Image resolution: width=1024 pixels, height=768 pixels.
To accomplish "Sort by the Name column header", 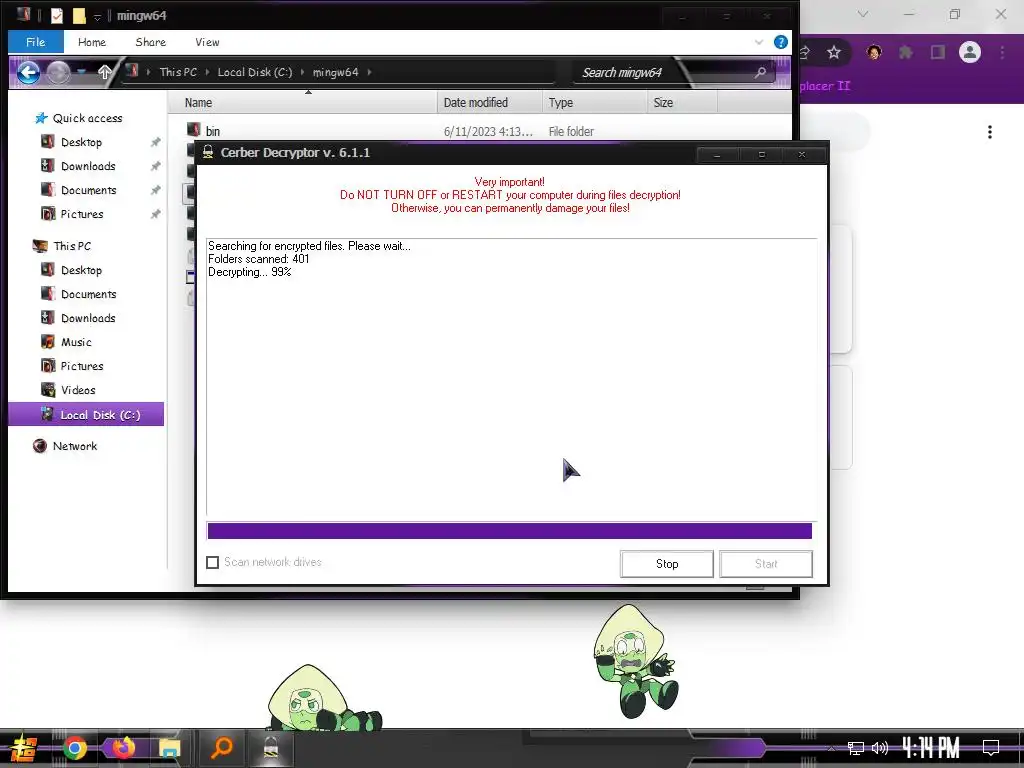I will pyautogui.click(x=302, y=103).
